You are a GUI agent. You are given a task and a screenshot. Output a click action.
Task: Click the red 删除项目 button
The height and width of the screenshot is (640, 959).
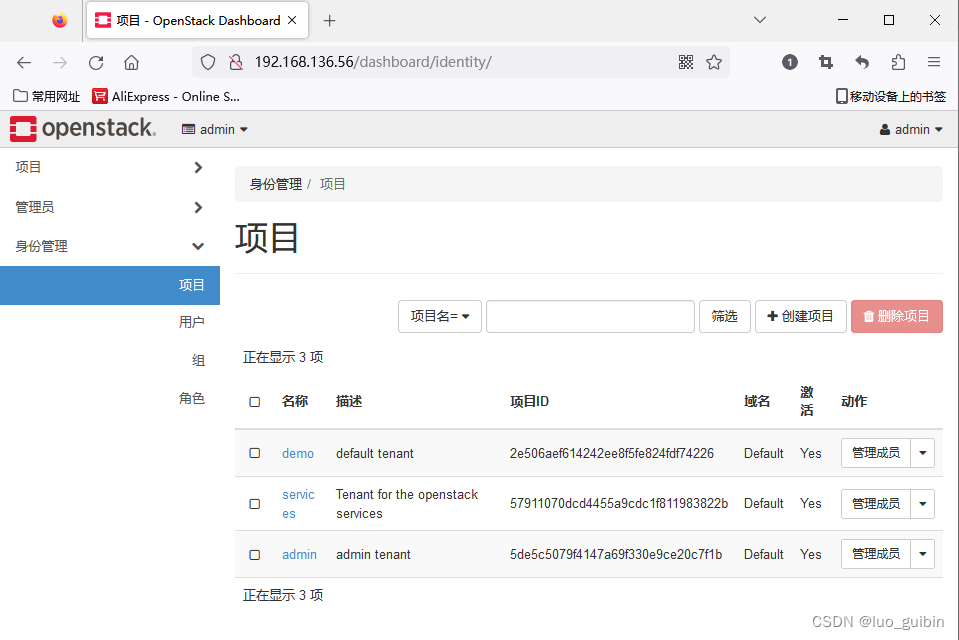pyautogui.click(x=896, y=316)
